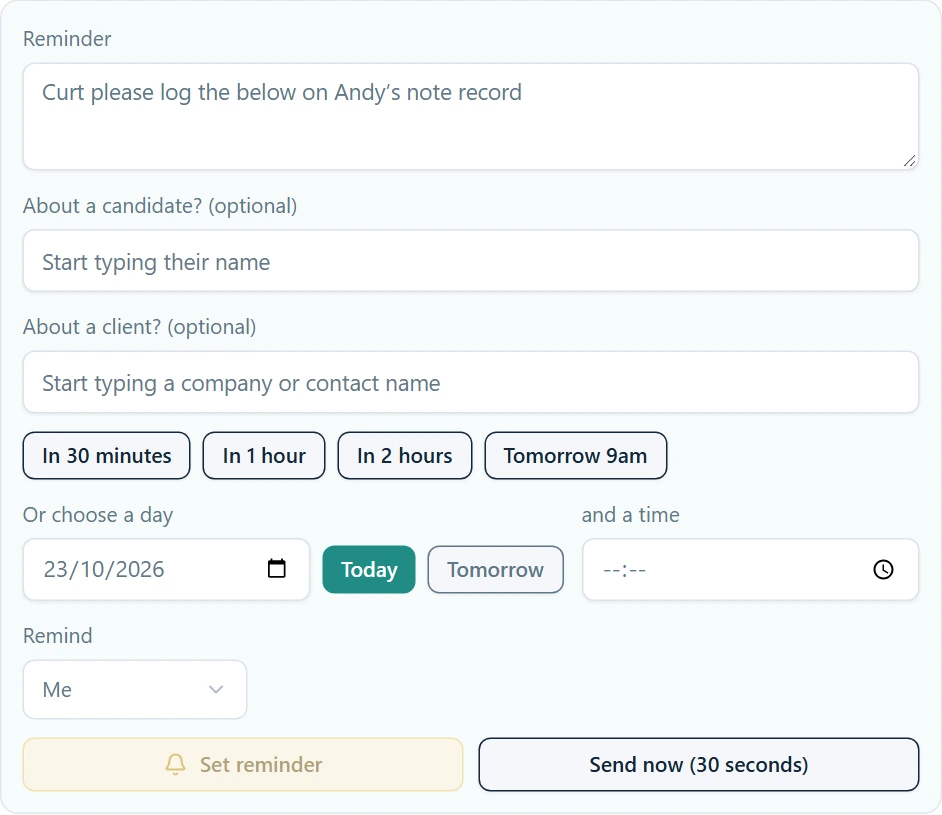Click Send now (30 seconds) button
The image size is (942, 815).
coord(699,765)
